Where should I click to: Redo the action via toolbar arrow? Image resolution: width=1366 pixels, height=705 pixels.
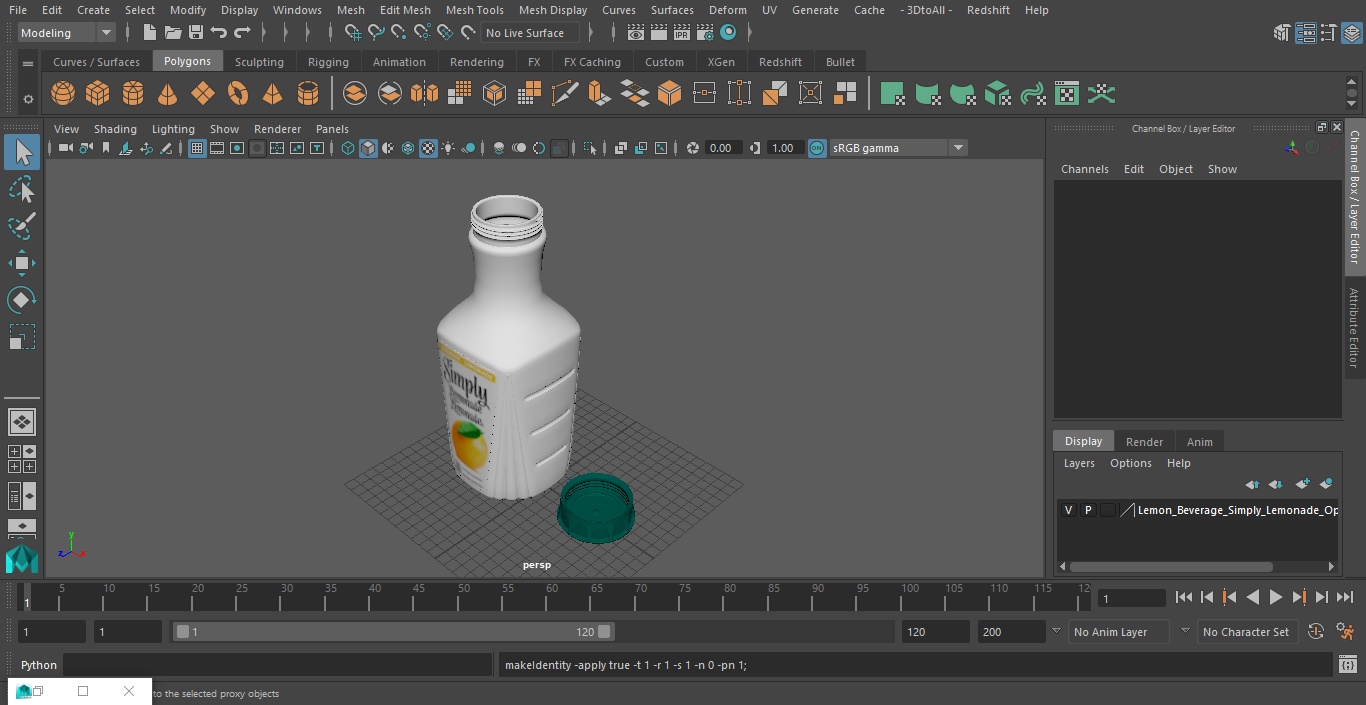242,33
